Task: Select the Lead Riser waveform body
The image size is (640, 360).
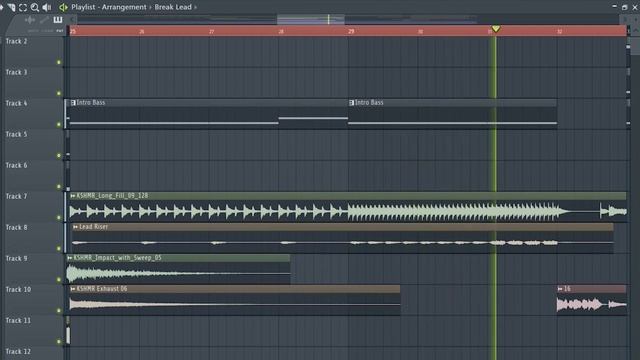Action: 342,242
